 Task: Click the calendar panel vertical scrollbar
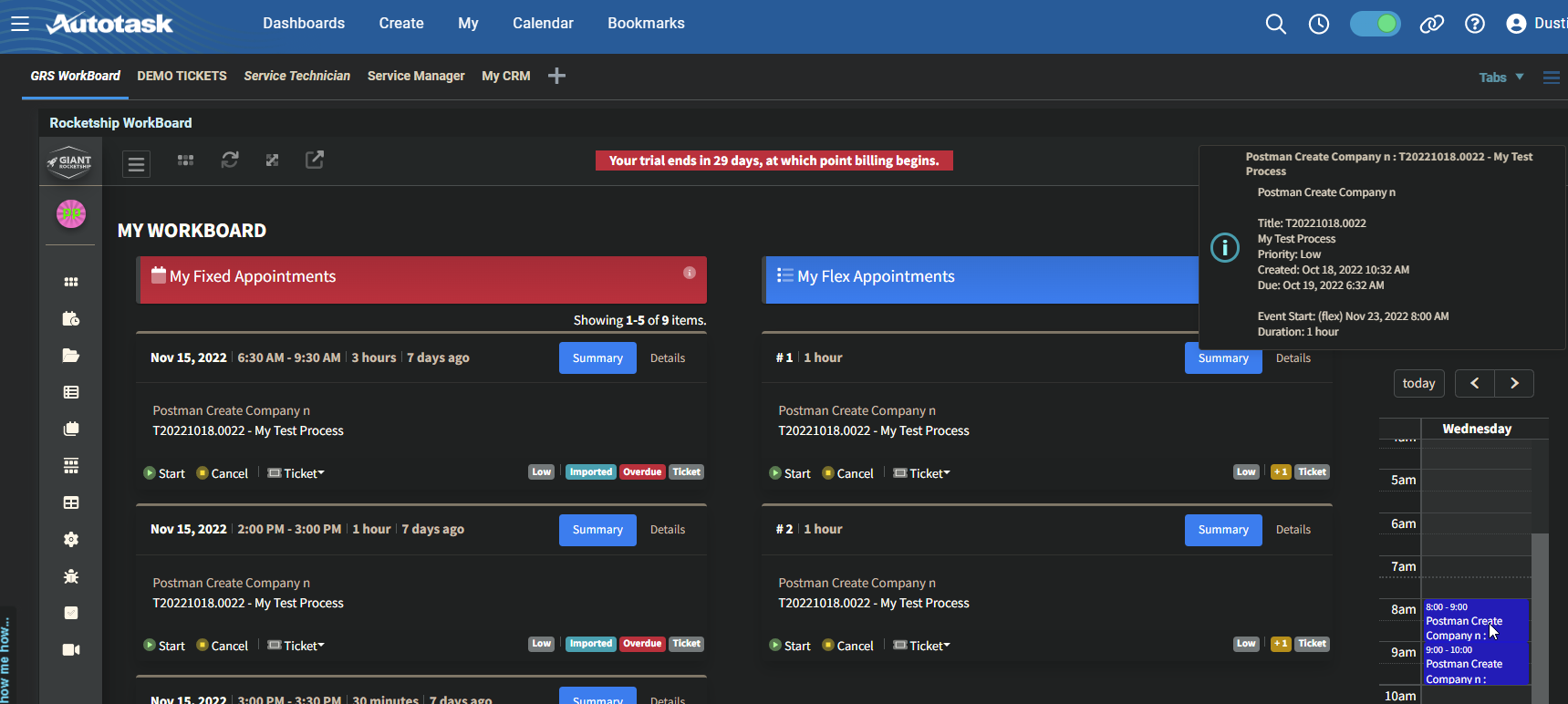(1540, 618)
